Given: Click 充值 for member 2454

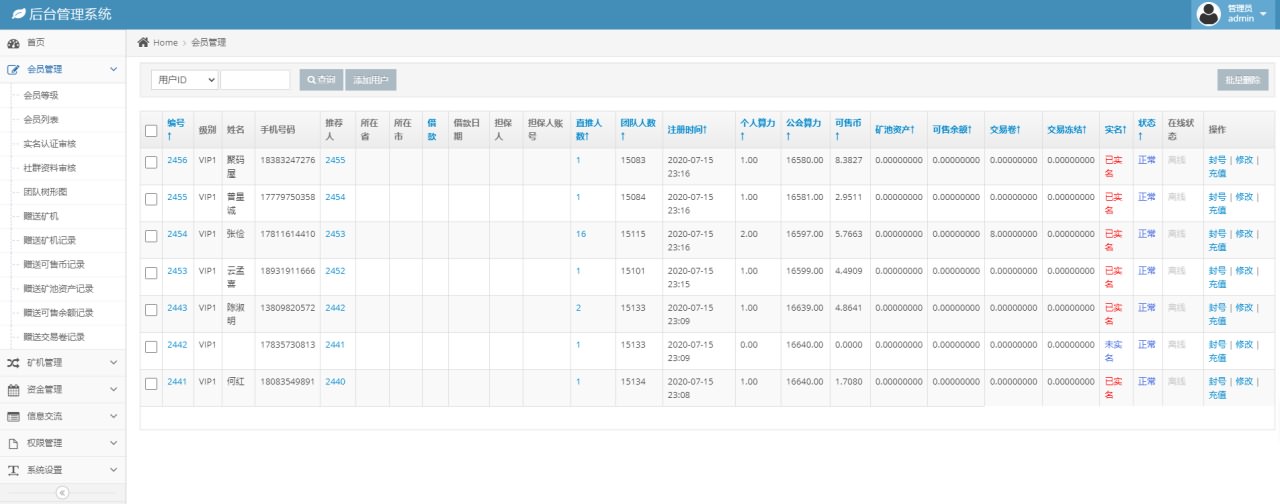Looking at the screenshot, I should [x=1217, y=247].
